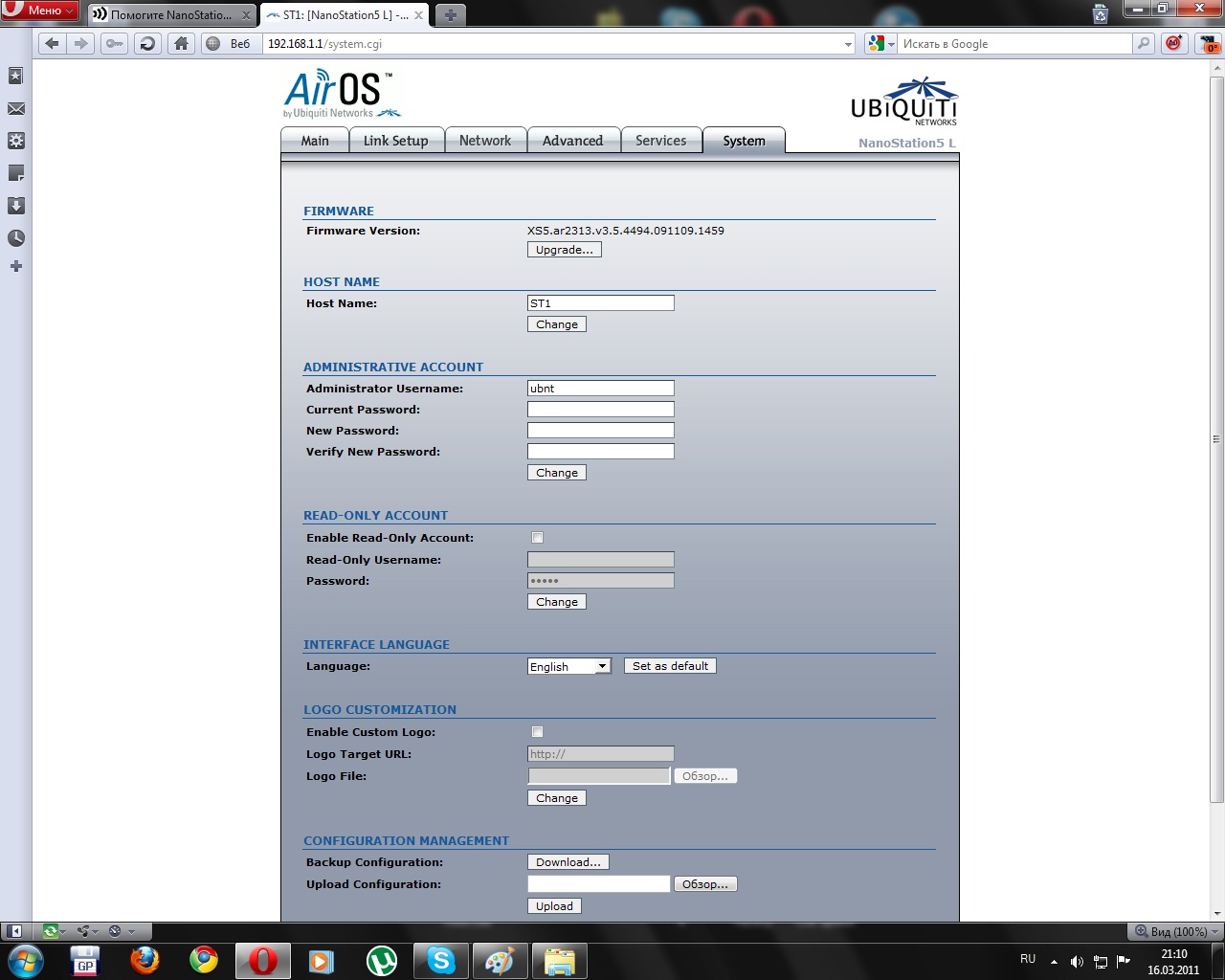Open uTorrent from the taskbar
The height and width of the screenshot is (980, 1225).
(x=382, y=960)
